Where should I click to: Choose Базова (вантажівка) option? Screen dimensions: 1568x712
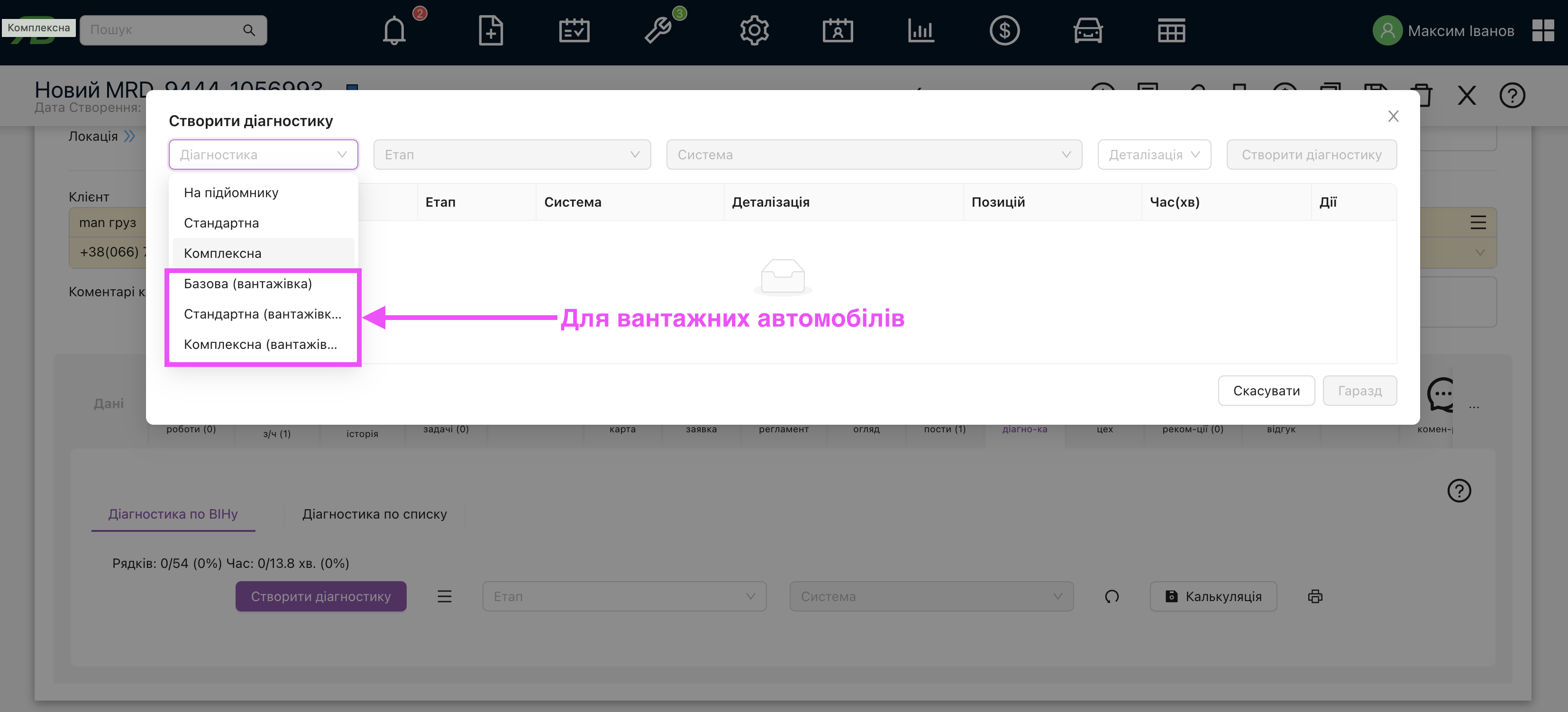point(248,283)
